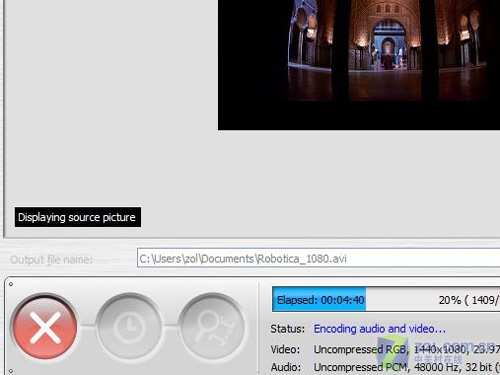The width and height of the screenshot is (500, 375).
Task: Click the "Audio:" label
Action: tap(286, 367)
